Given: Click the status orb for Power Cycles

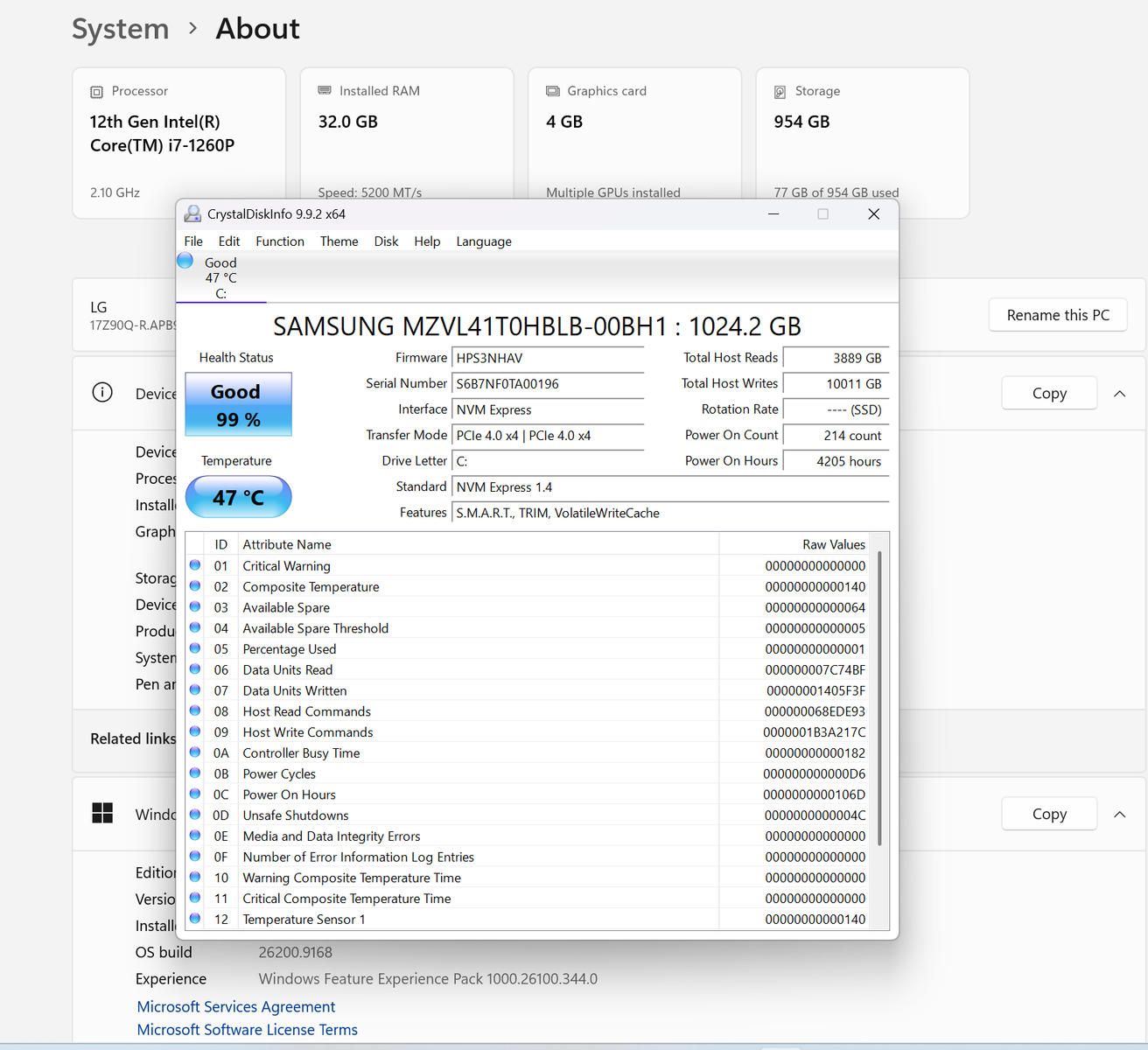Looking at the screenshot, I should 195,773.
